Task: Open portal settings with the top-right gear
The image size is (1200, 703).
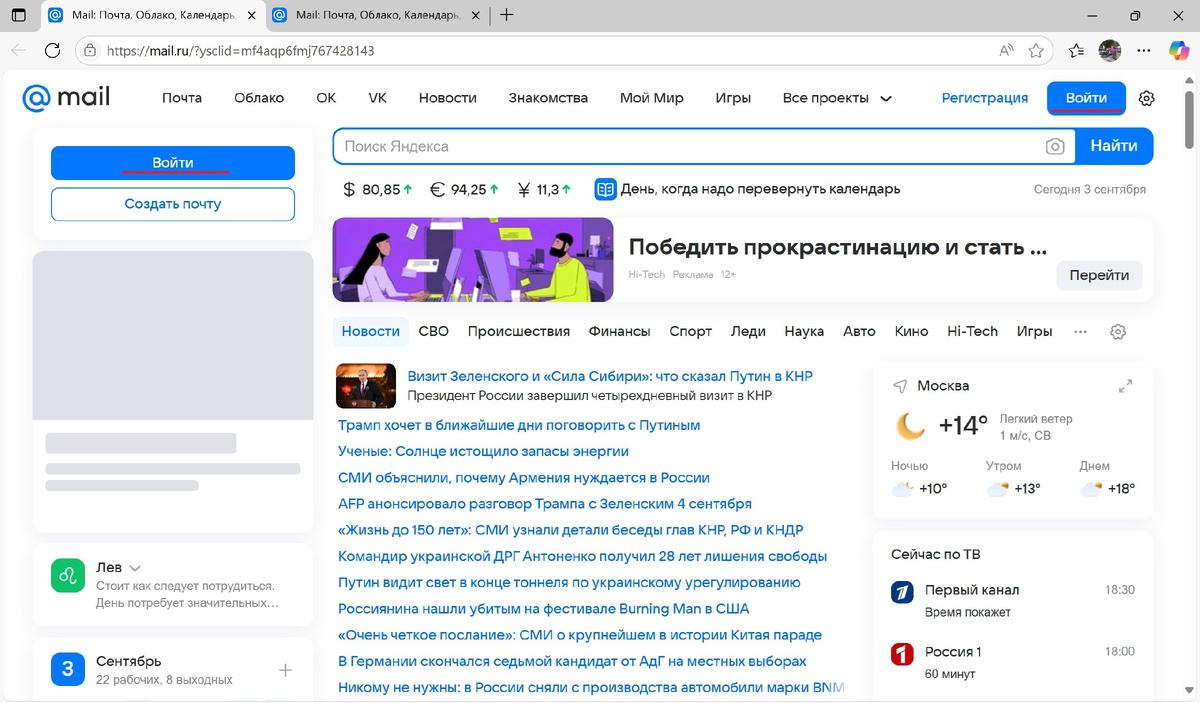Action: [x=1146, y=98]
